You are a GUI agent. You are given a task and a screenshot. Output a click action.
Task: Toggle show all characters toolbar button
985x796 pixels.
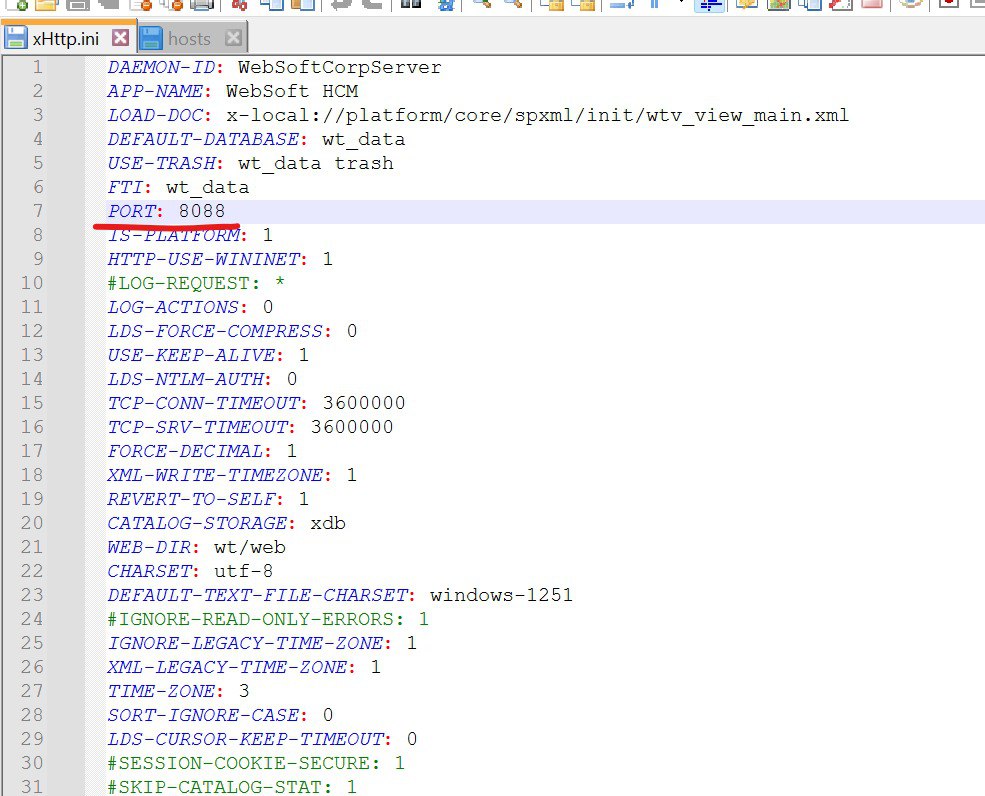[x=655, y=4]
